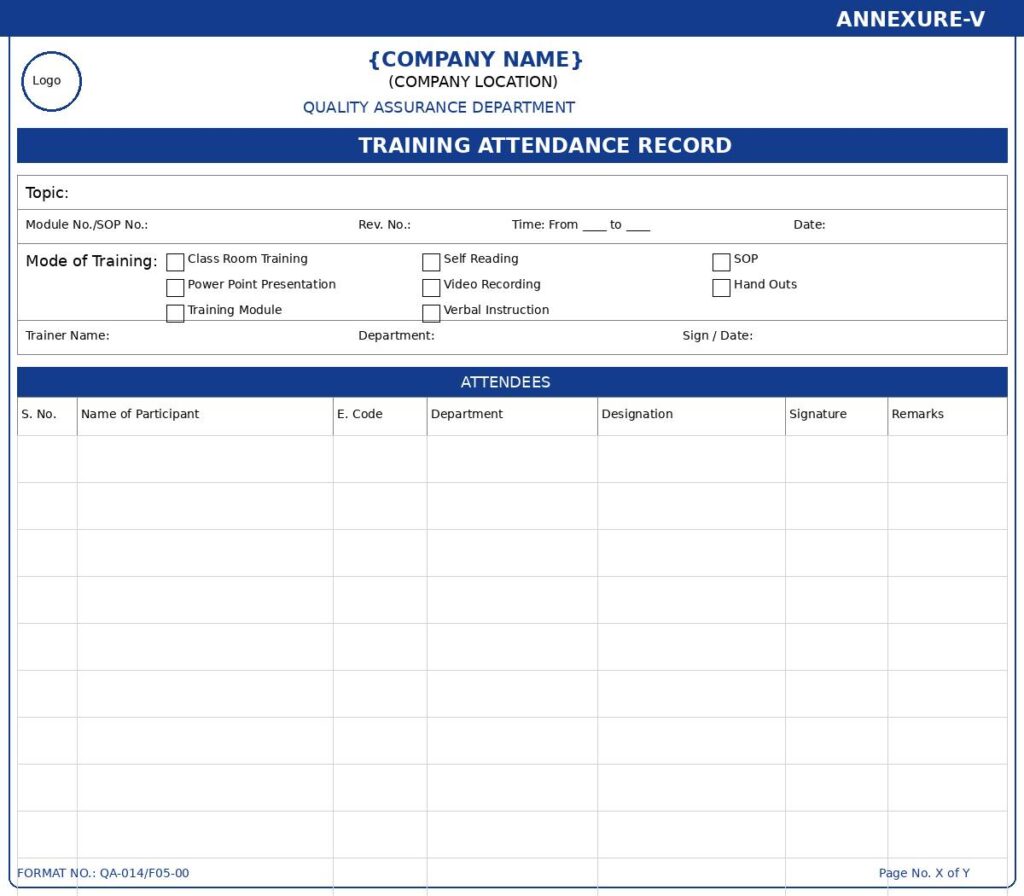This screenshot has height=896, width=1024.
Task: Click the (COMPANY LOCATION) placeholder
Action: (473, 82)
